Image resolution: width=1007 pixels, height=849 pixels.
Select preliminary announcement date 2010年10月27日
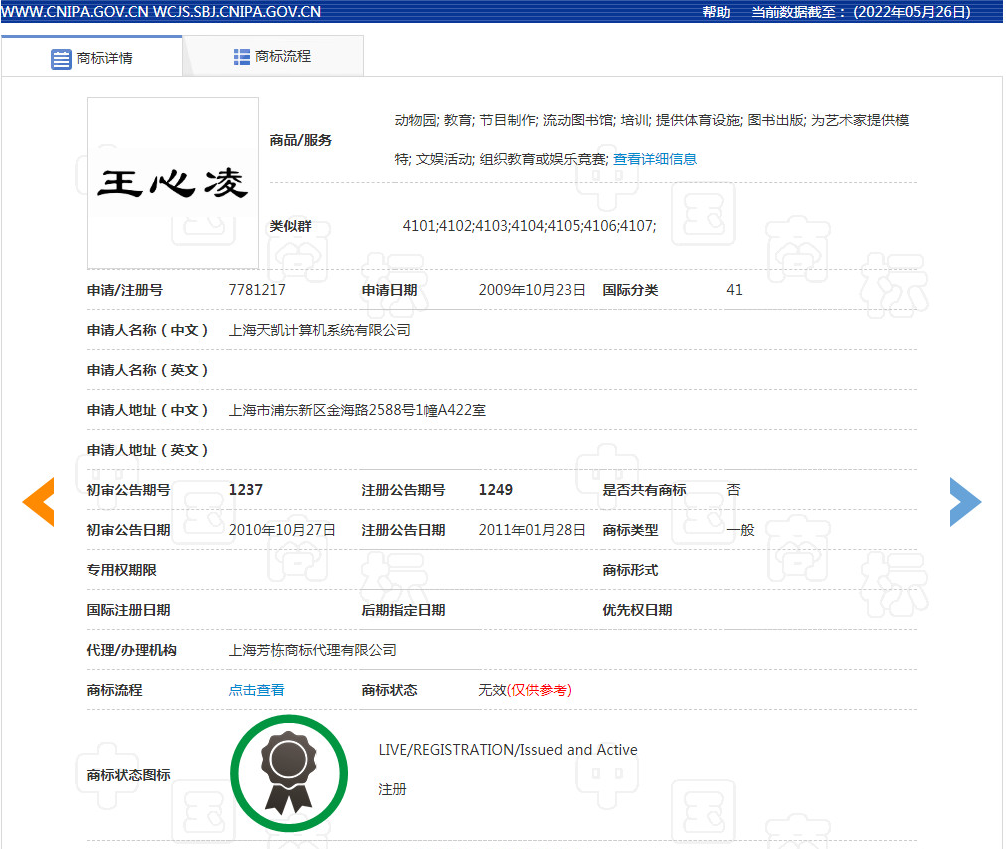[282, 530]
